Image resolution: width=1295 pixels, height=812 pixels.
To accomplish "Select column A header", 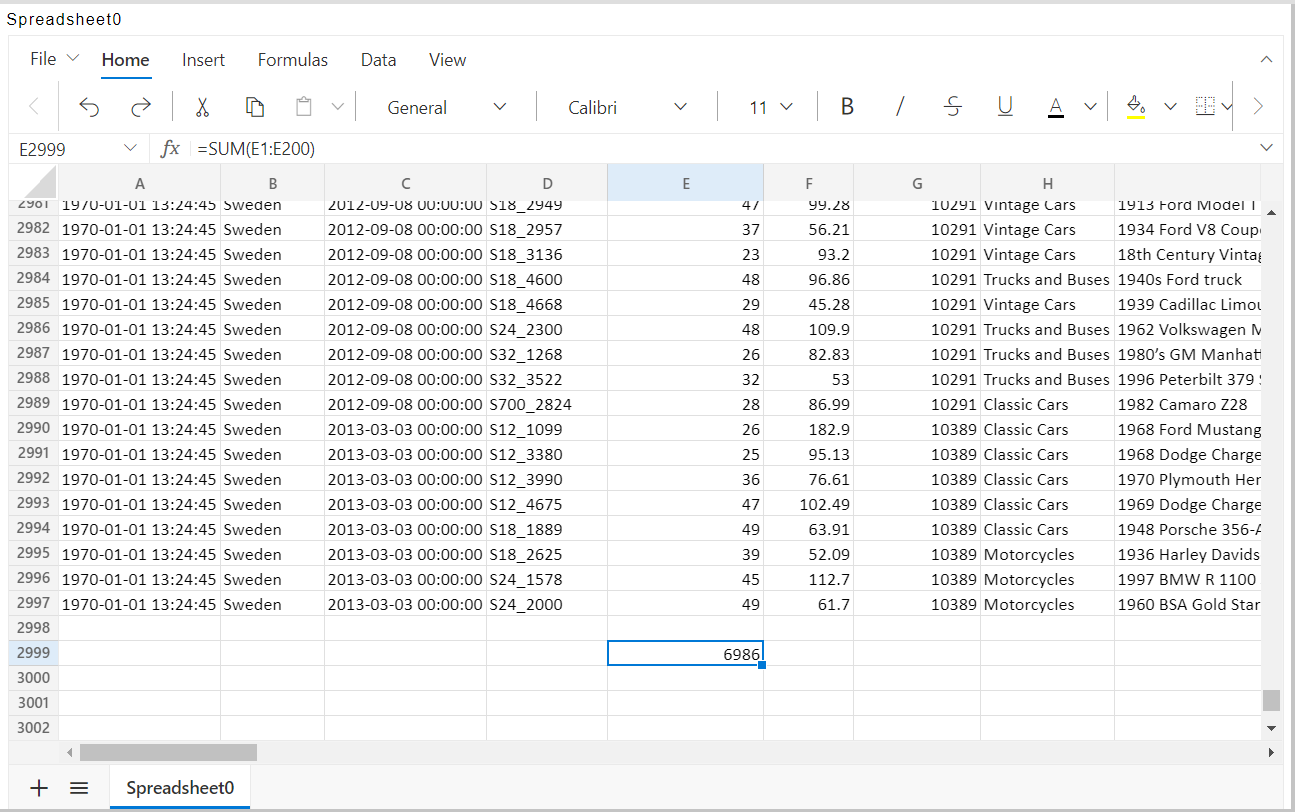I will click(x=139, y=183).
